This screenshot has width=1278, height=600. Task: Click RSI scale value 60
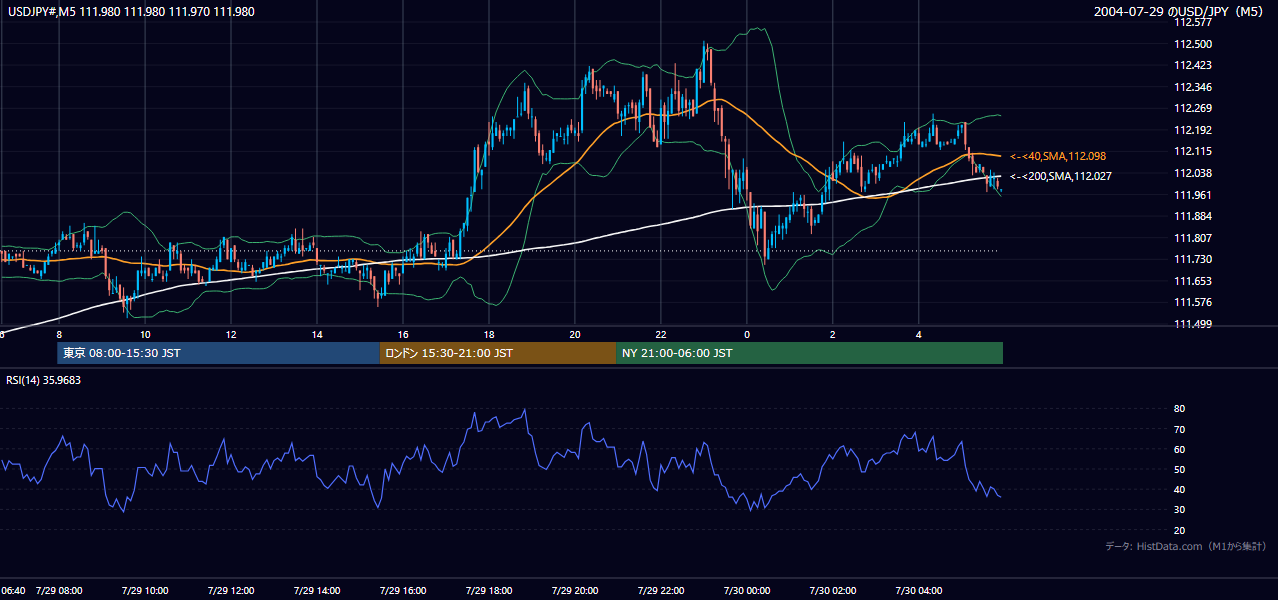tap(1180, 449)
